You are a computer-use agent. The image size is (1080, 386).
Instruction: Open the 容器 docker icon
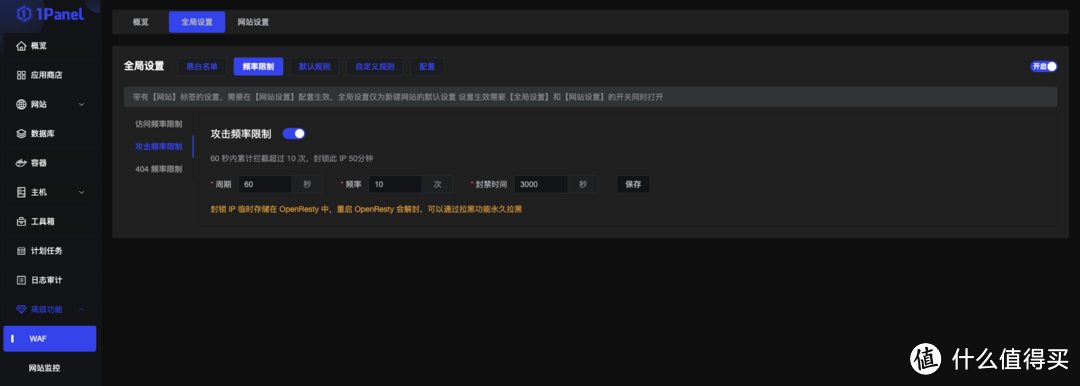21,163
